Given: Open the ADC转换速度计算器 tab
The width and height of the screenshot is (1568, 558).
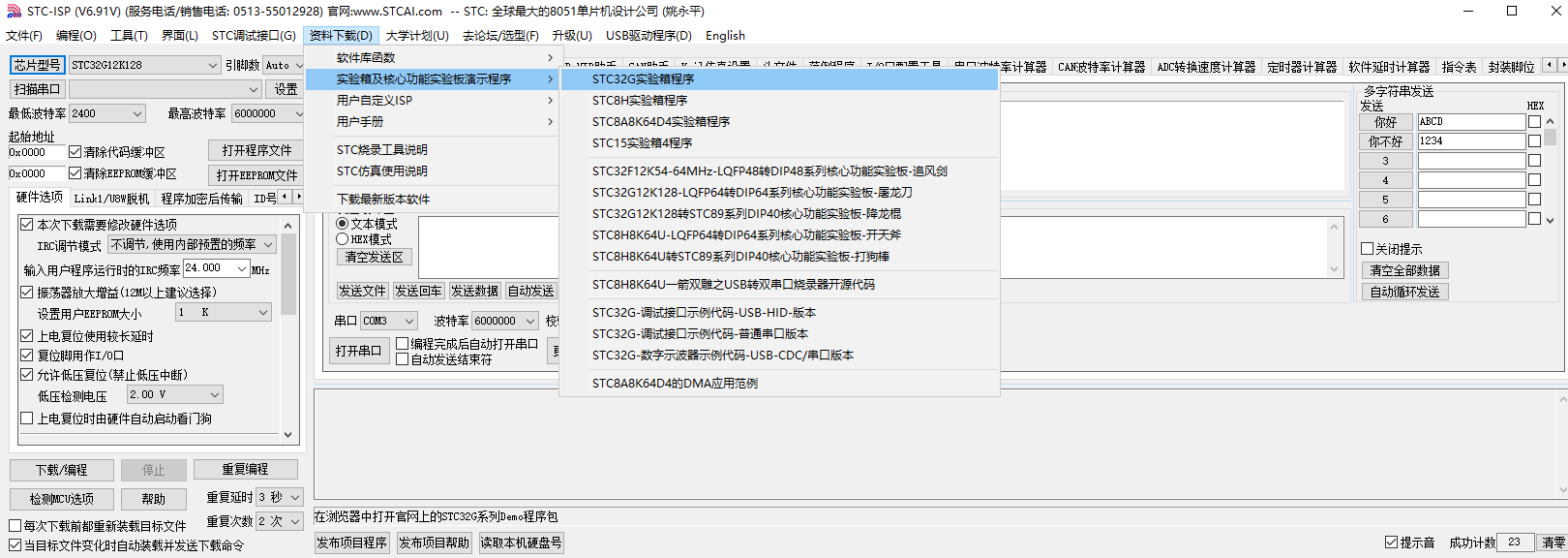Looking at the screenshot, I should point(1206,67).
